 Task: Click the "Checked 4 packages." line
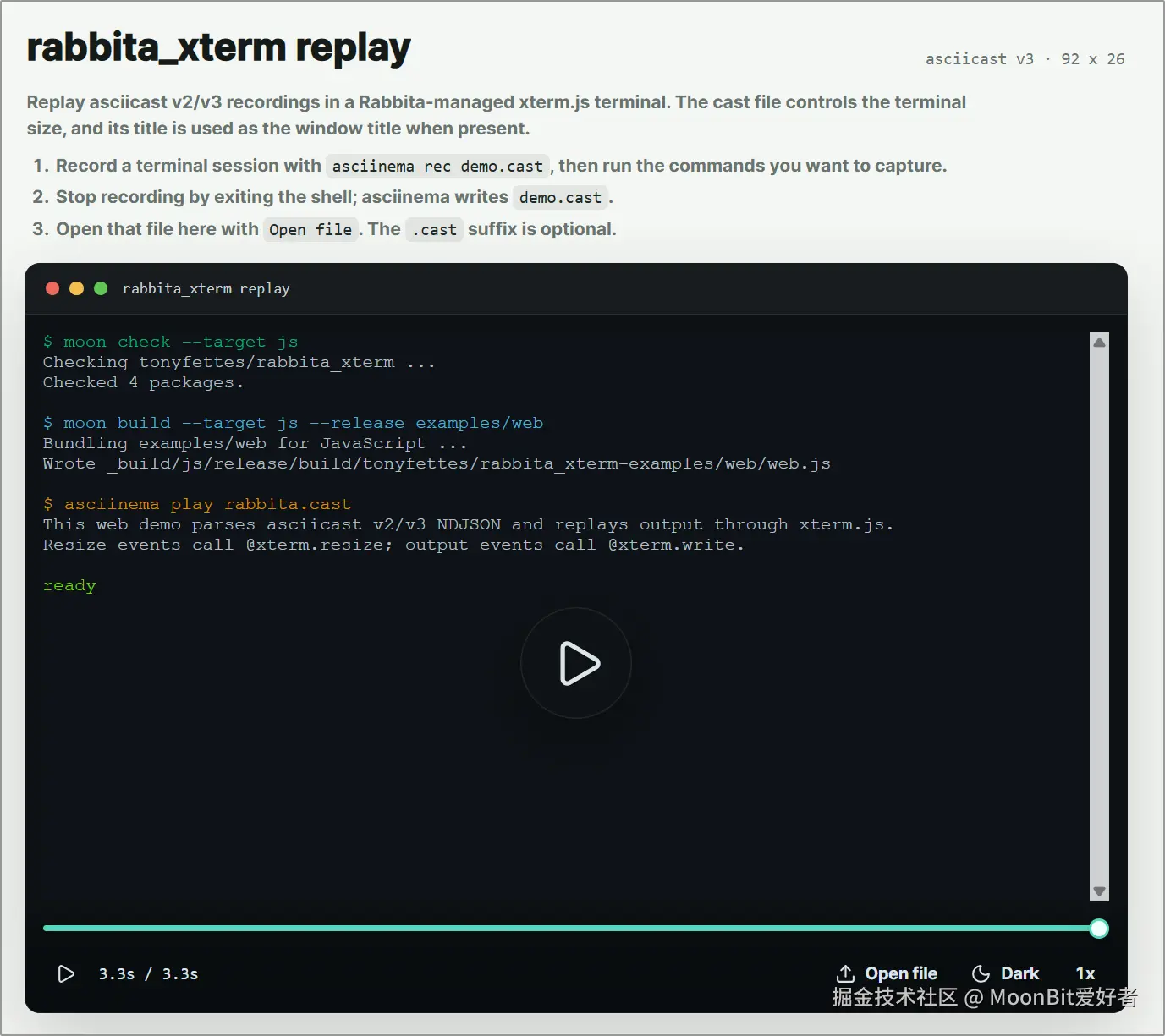[143, 382]
